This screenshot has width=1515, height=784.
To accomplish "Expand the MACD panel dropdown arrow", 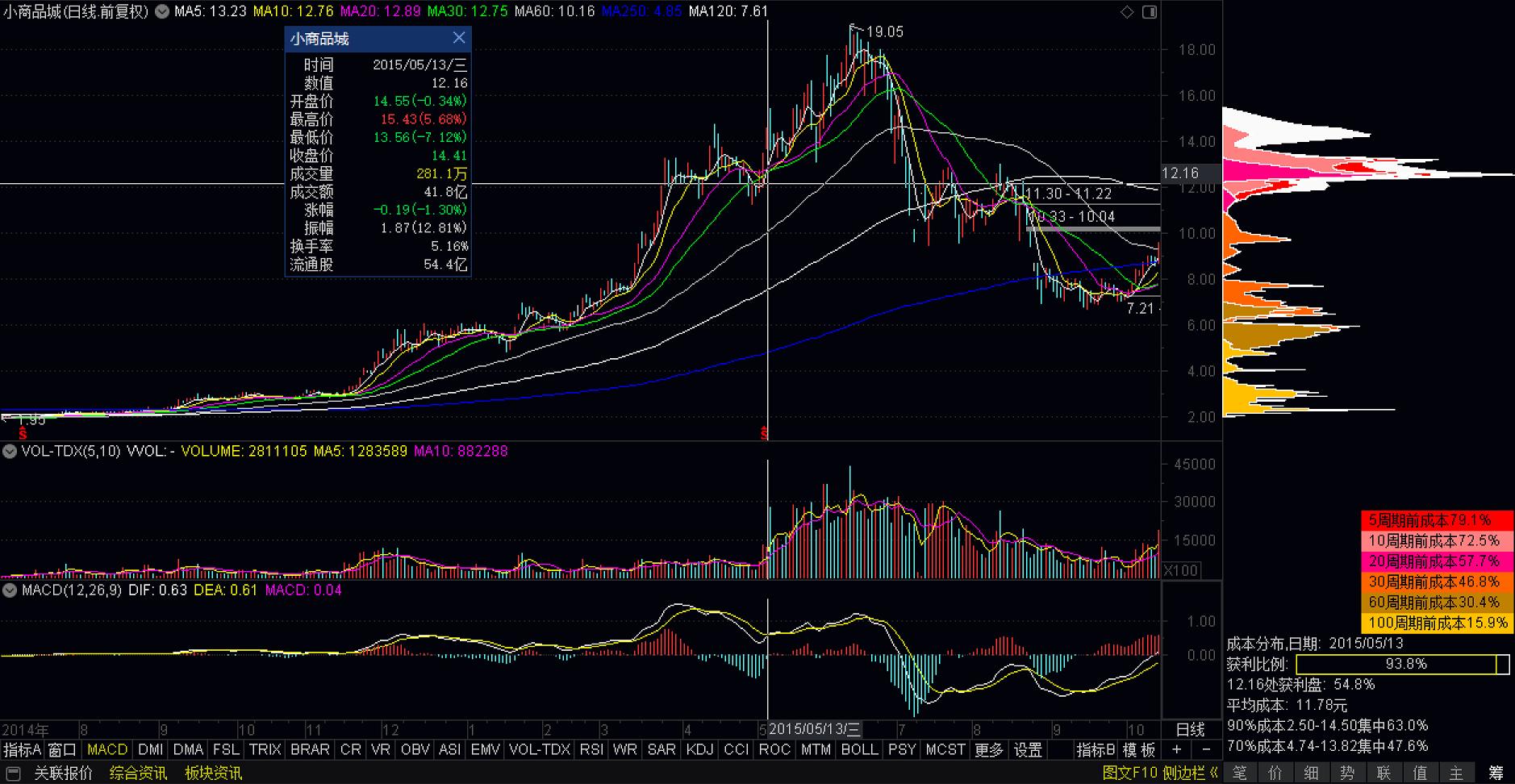I will point(10,590).
